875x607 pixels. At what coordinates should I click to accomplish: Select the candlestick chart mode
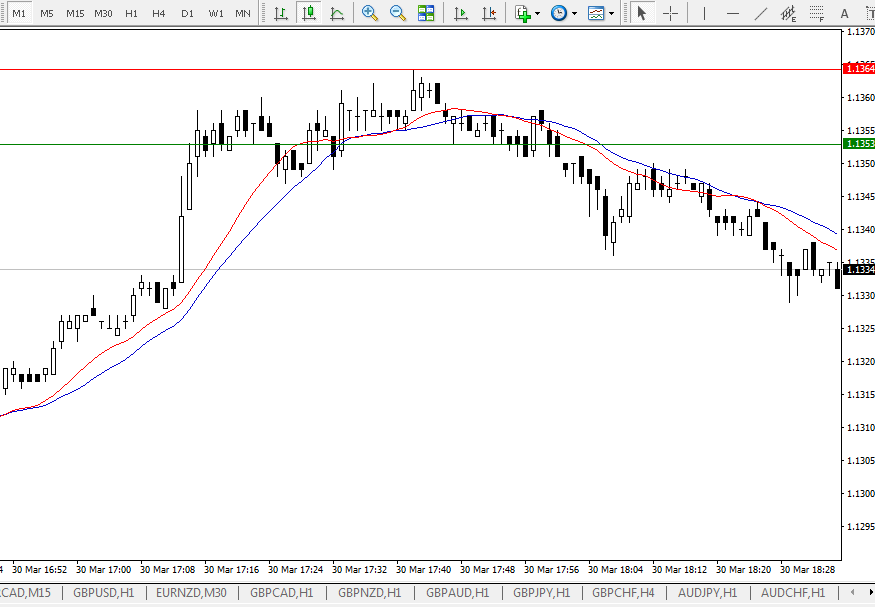coord(309,13)
